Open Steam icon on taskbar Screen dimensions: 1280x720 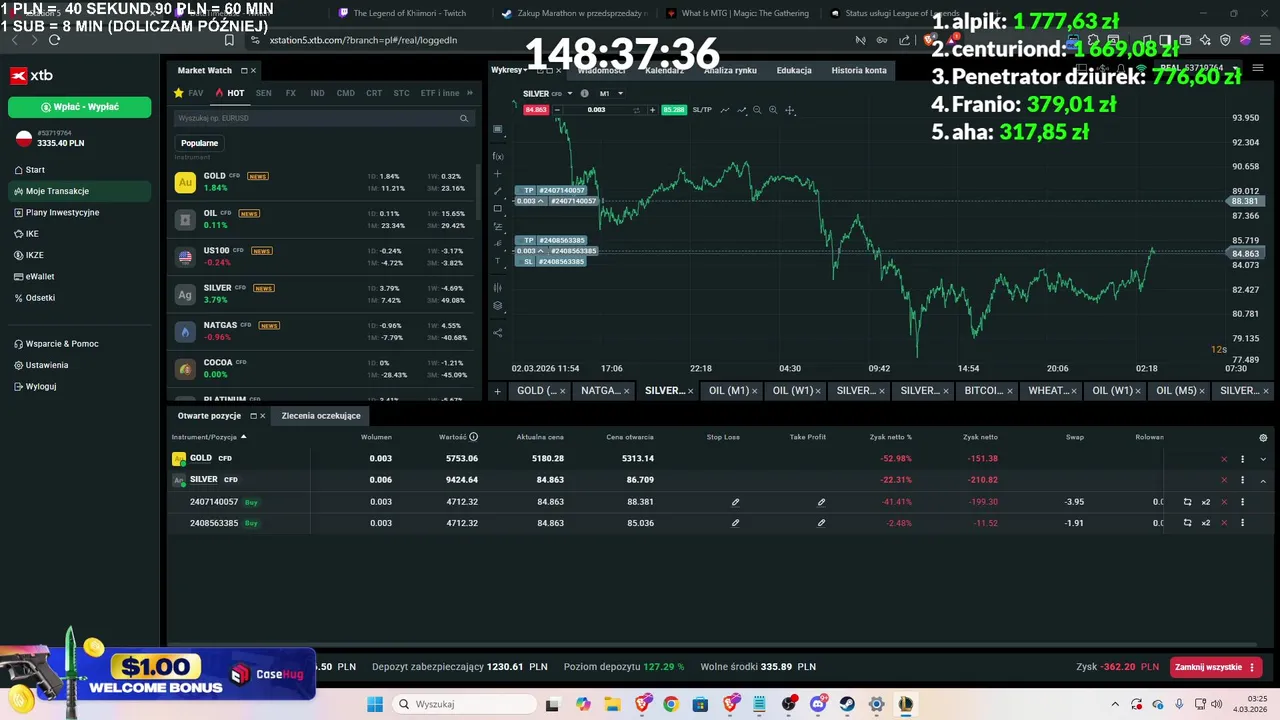847,704
